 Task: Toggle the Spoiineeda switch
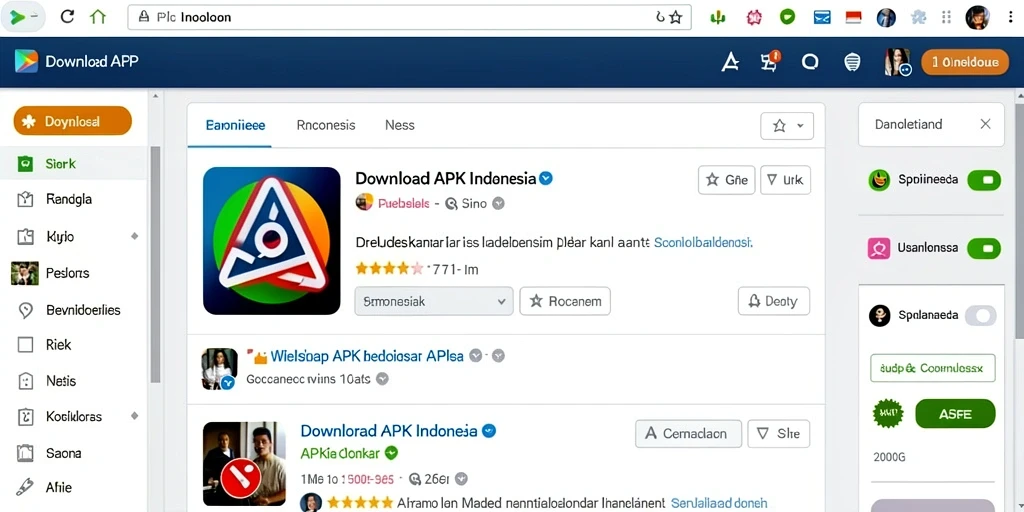[984, 180]
